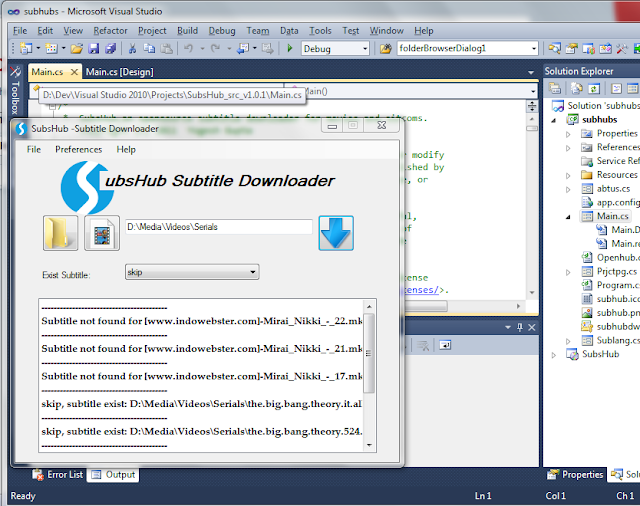This screenshot has height=506, width=640.
Task: Expand the Prjctpg.cs node
Action: (568, 272)
